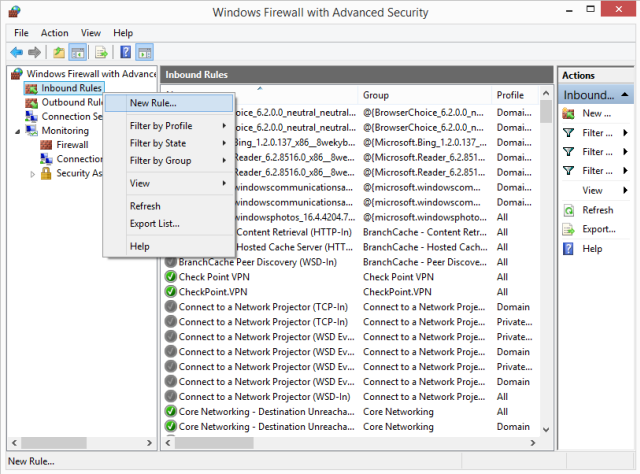The height and width of the screenshot is (474, 640).
Task: Click the New Rule icon in Actions pane
Action: pos(570,113)
